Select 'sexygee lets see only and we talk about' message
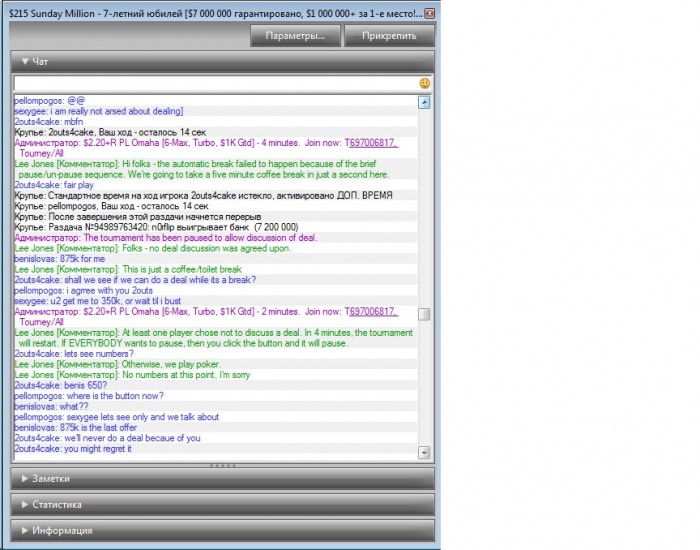 click(x=117, y=417)
